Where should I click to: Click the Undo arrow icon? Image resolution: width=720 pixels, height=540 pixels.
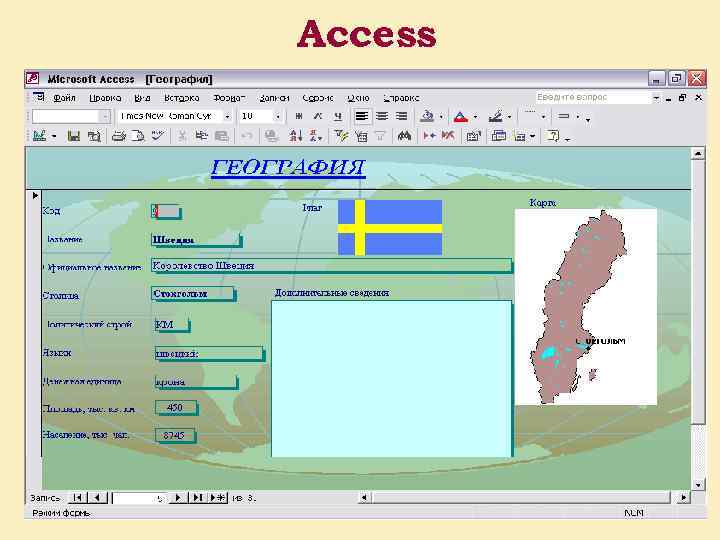point(247,136)
